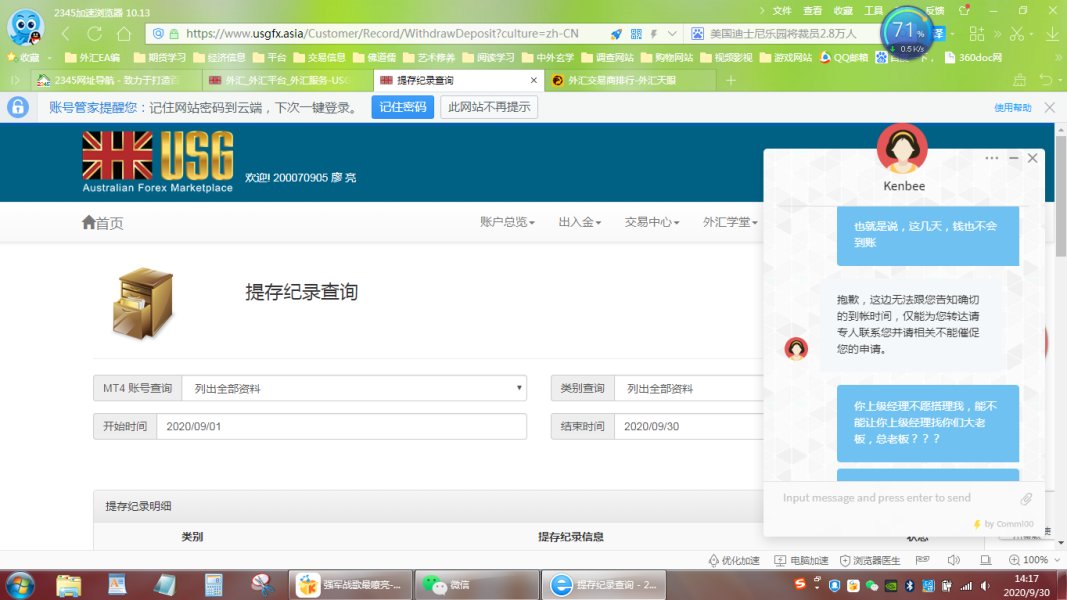Open the 账户总览 dropdown menu
The image size is (1067, 600).
coord(507,222)
